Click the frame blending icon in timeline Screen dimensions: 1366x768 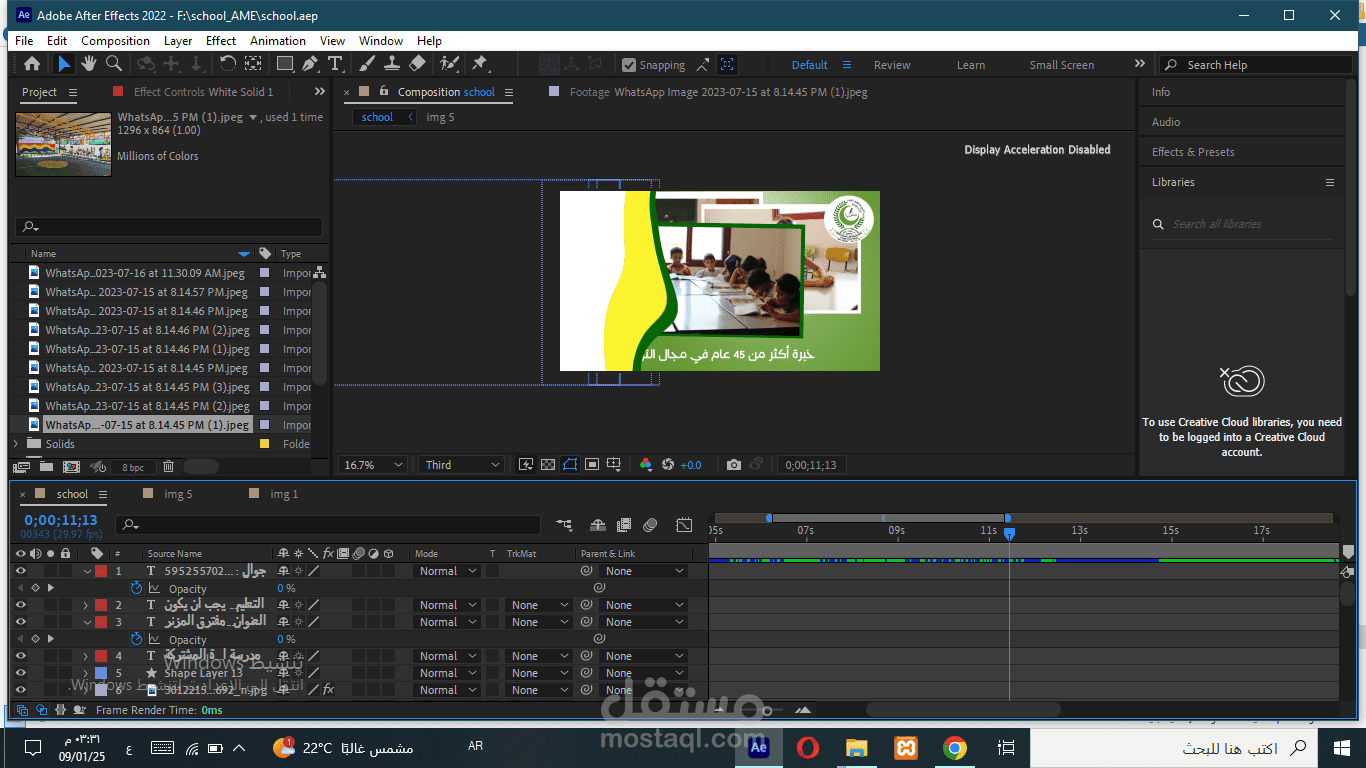click(x=624, y=525)
